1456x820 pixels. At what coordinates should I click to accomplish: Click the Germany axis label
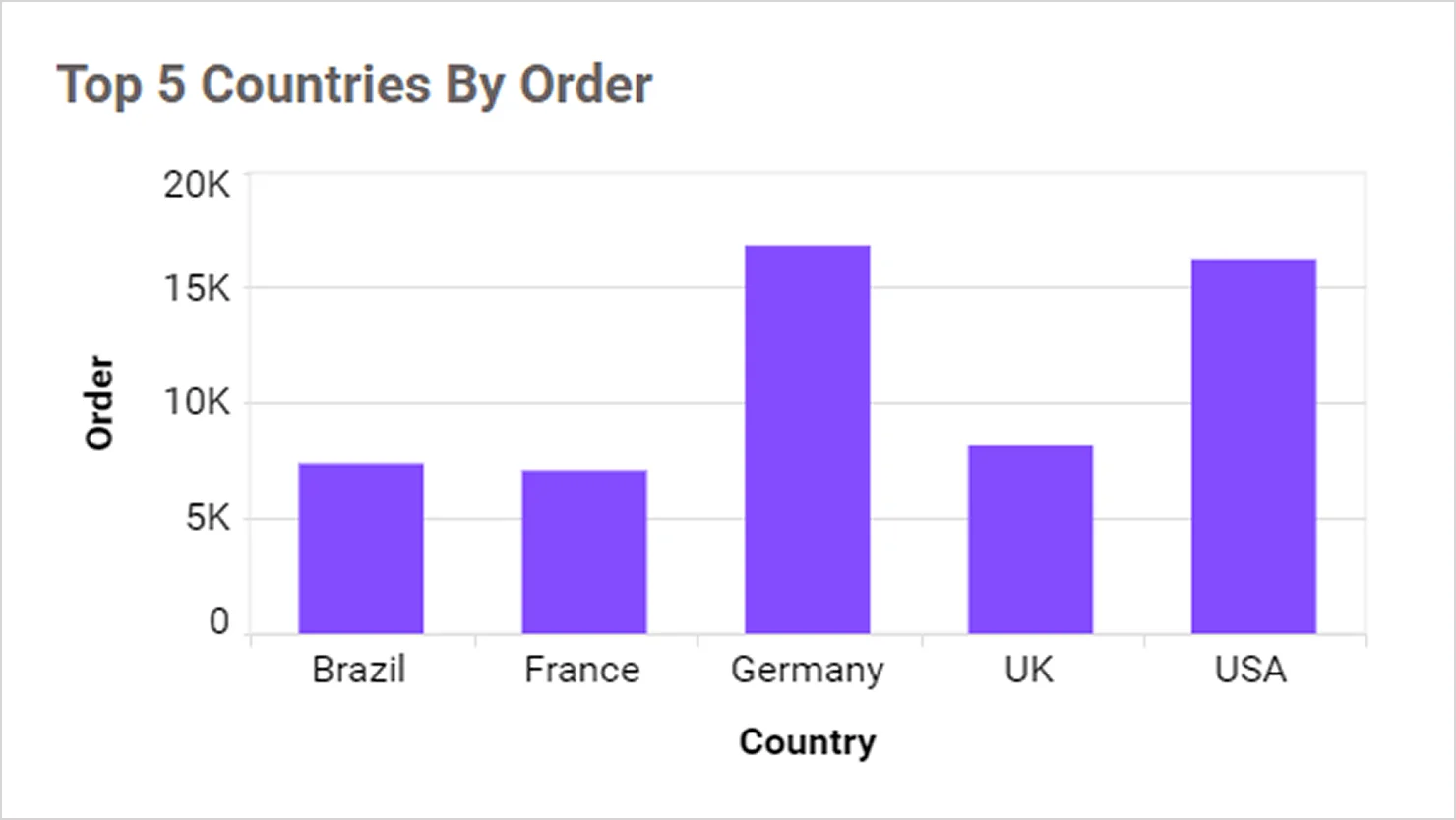point(807,671)
